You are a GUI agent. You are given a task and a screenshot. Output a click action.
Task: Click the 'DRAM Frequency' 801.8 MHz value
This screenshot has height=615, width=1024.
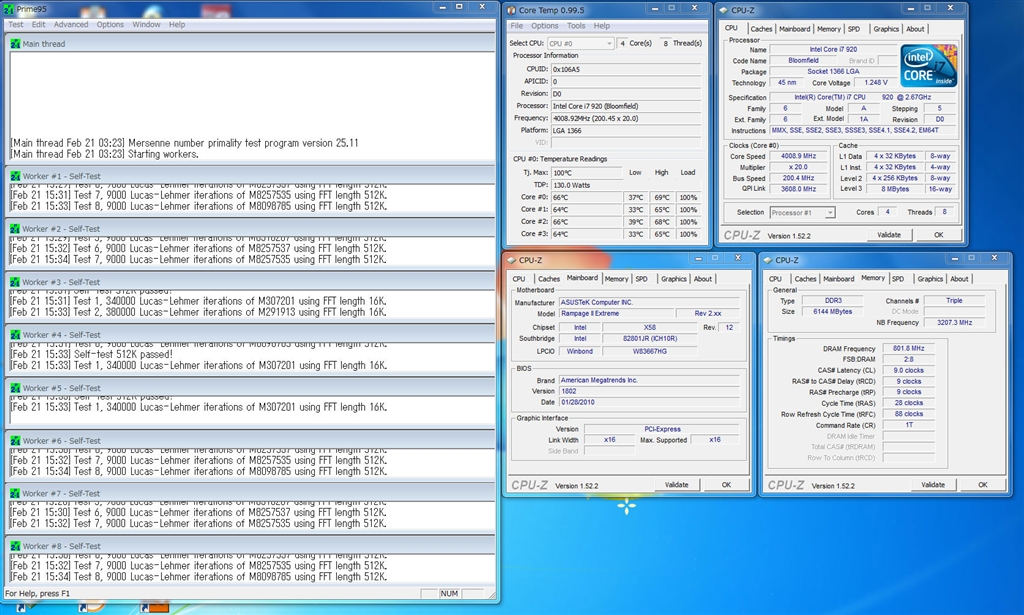point(909,349)
